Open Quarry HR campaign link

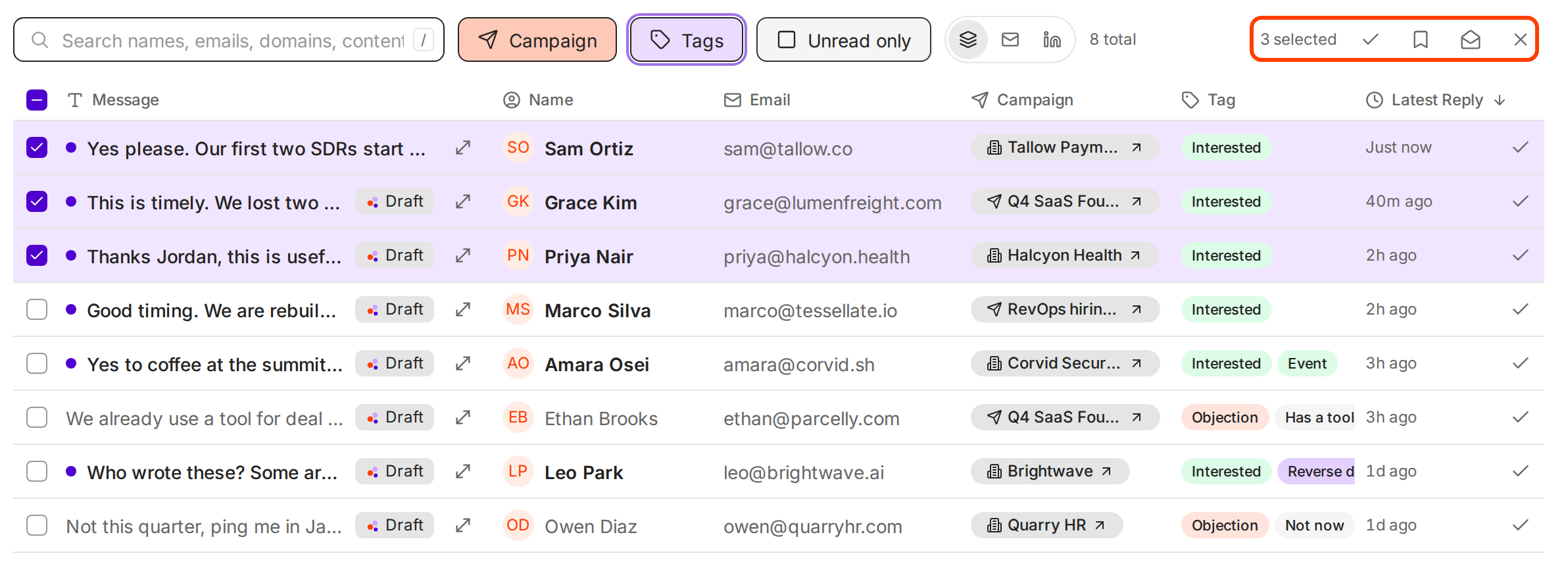pos(1046,525)
